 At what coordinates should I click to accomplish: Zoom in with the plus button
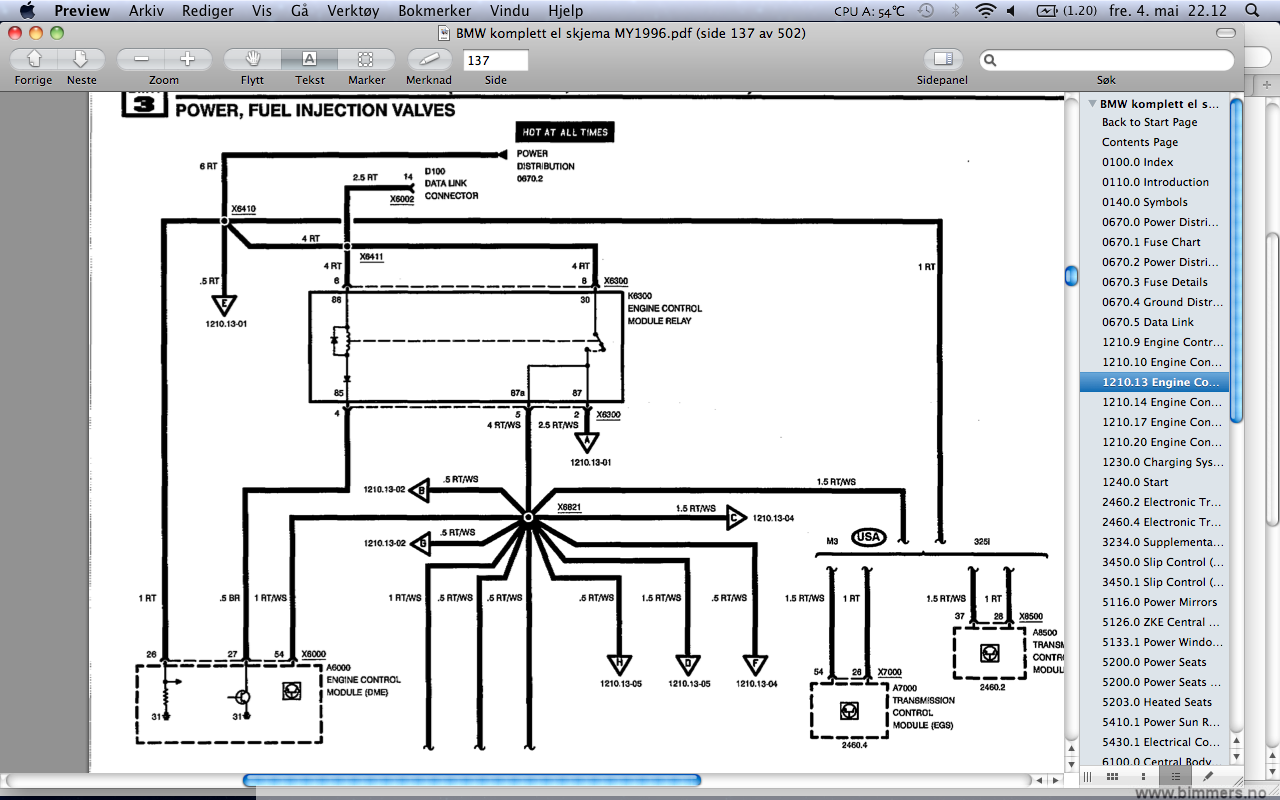pyautogui.click(x=187, y=59)
